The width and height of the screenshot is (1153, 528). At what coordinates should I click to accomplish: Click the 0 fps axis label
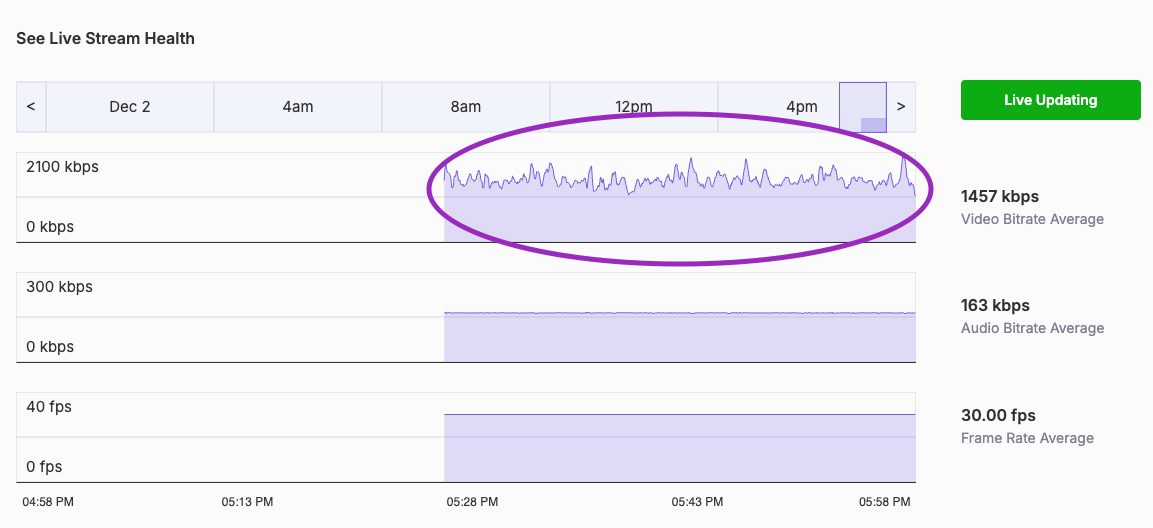(44, 467)
